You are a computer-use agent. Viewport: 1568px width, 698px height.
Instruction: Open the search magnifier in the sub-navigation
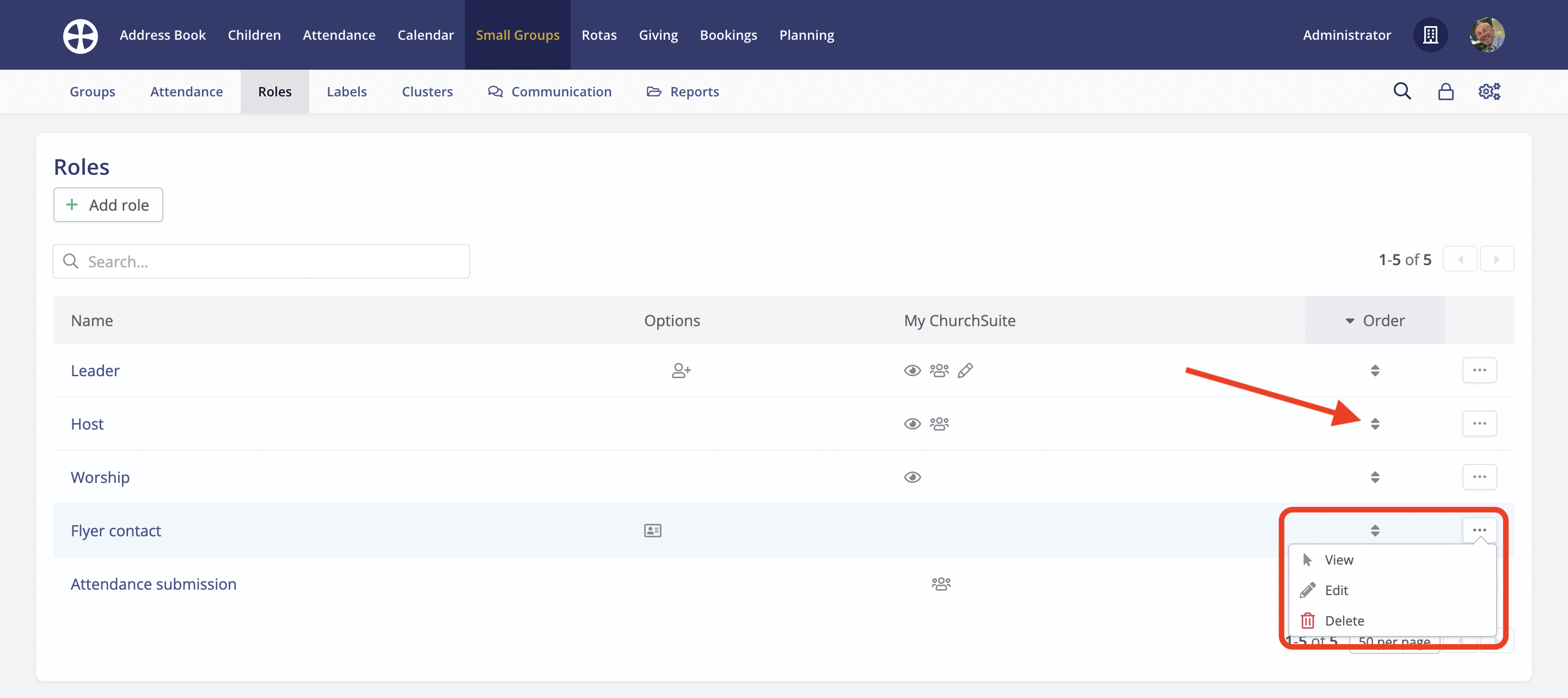[x=1402, y=91]
